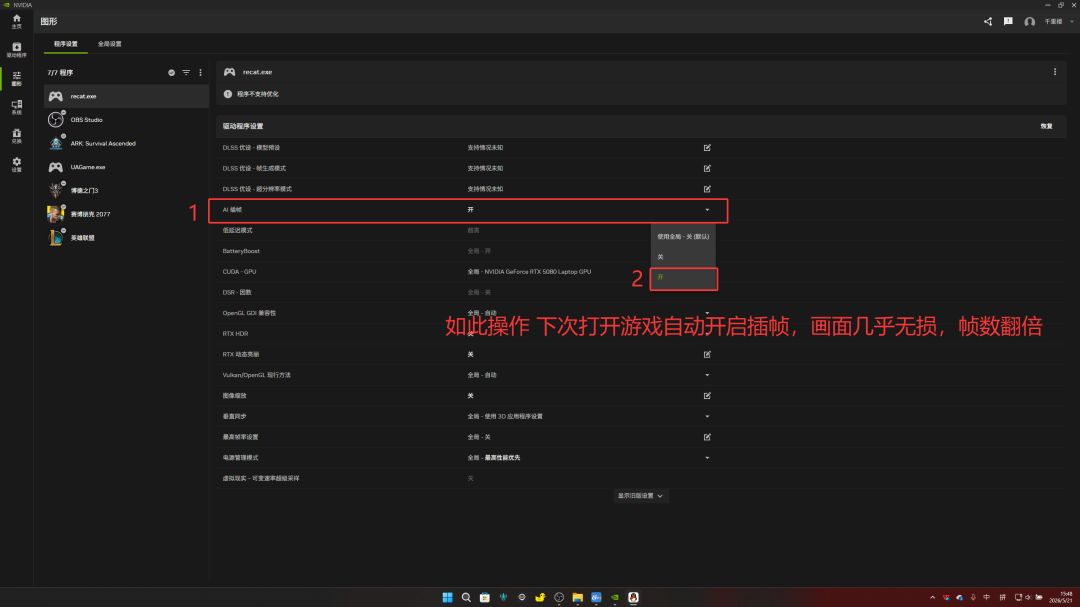
Task: Click the taskbar input method 中 indicator
Action: (986, 597)
